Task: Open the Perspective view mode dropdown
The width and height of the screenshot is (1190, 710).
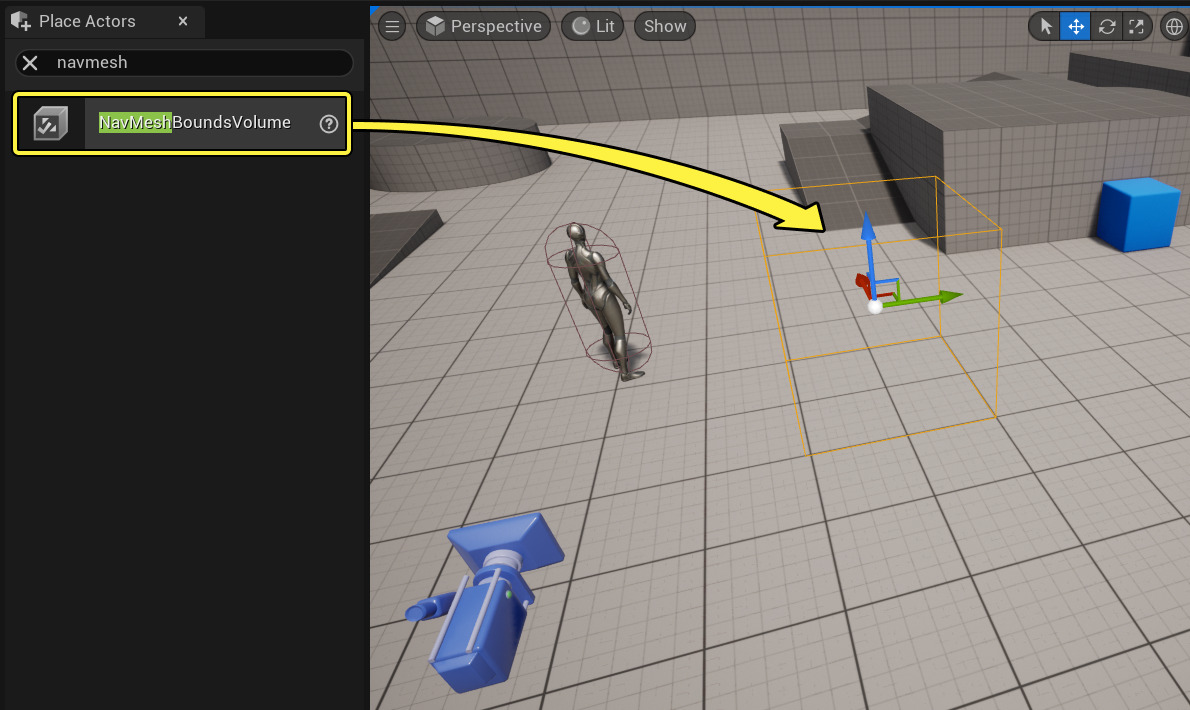Action: click(x=483, y=27)
